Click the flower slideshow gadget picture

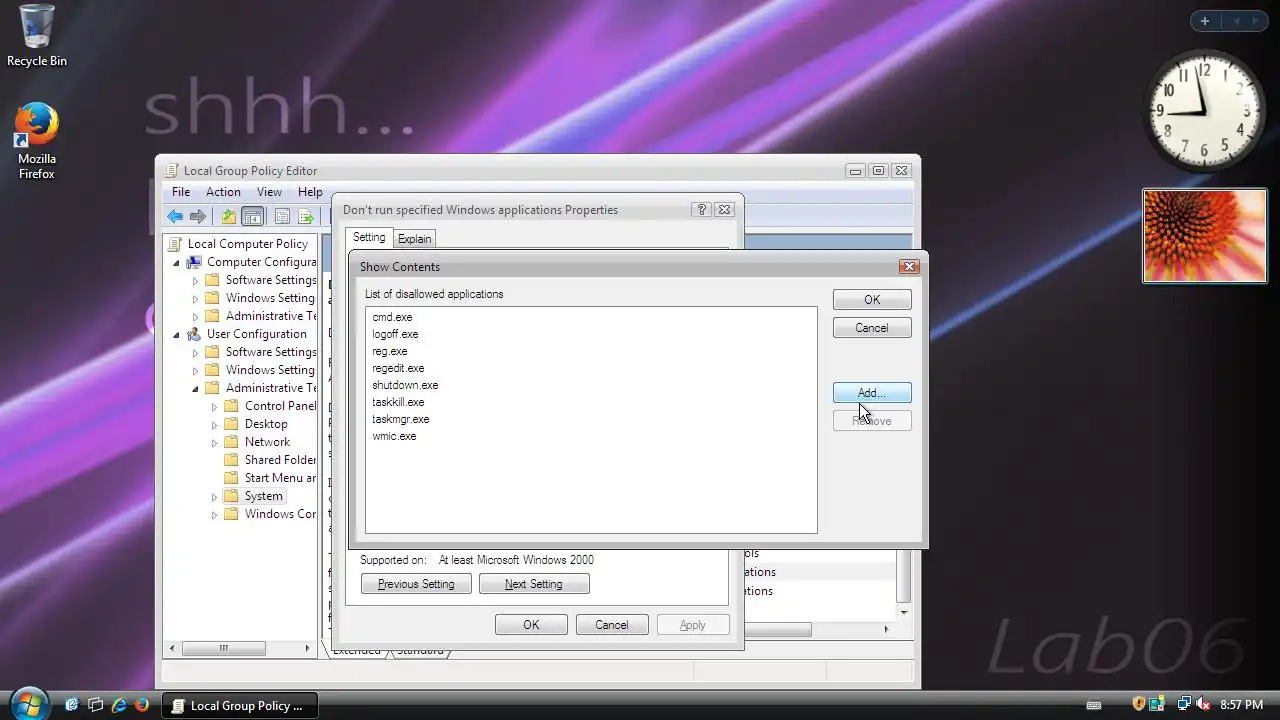point(1205,236)
